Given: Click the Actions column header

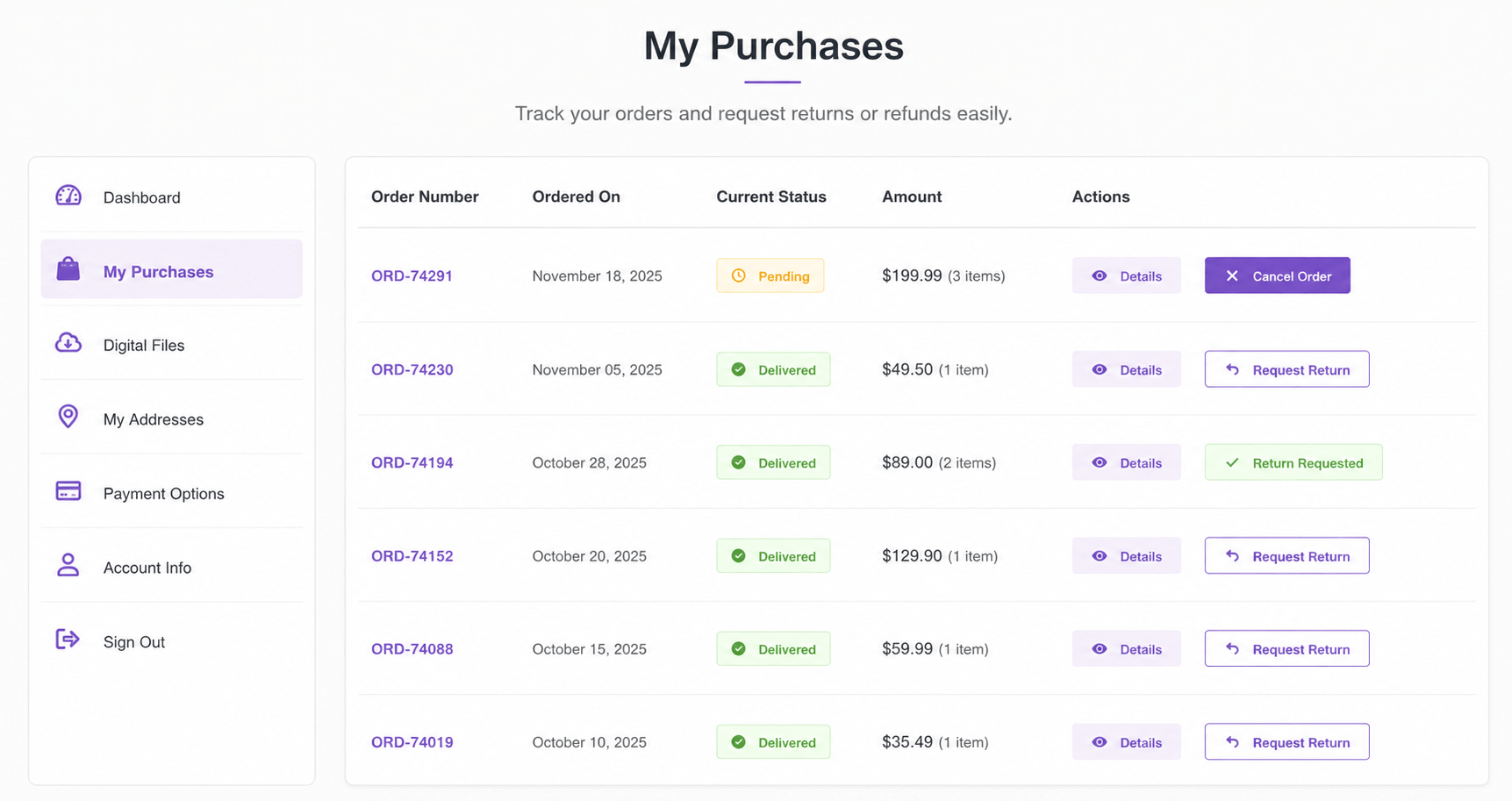Looking at the screenshot, I should click(x=1100, y=197).
